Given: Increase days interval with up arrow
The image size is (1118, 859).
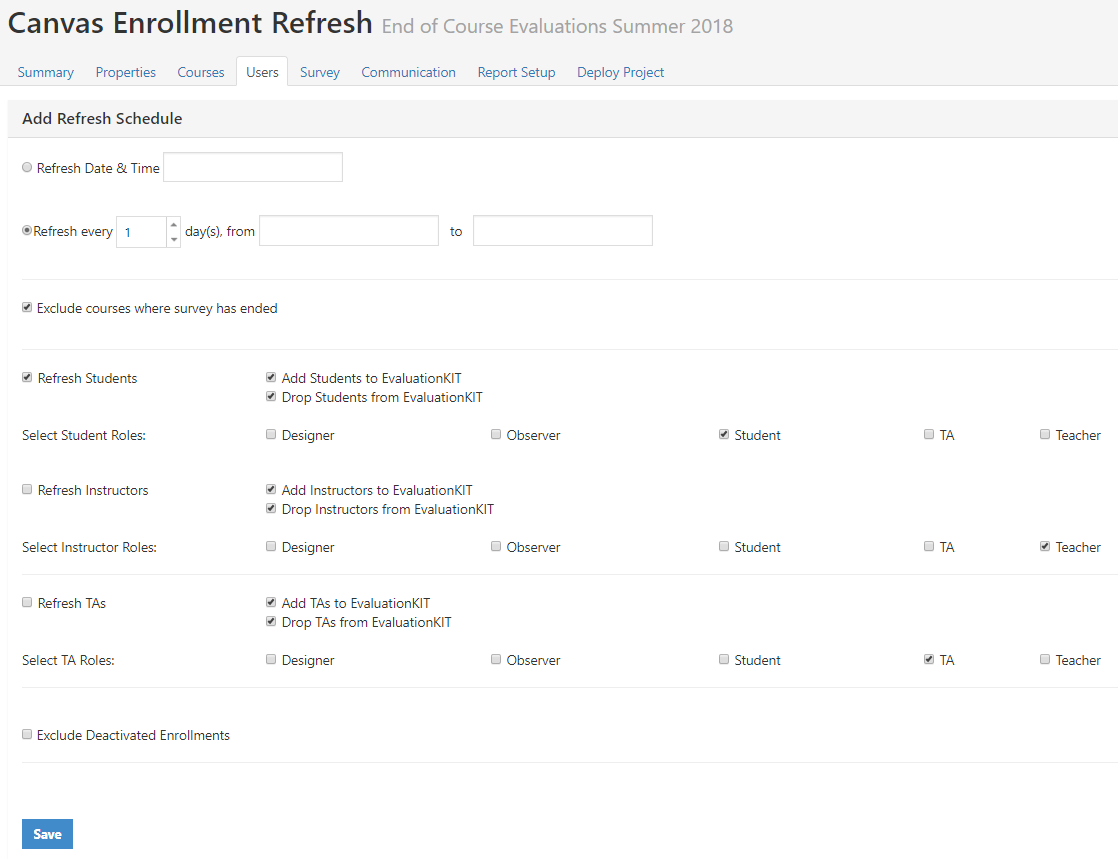Looking at the screenshot, I should [173, 225].
